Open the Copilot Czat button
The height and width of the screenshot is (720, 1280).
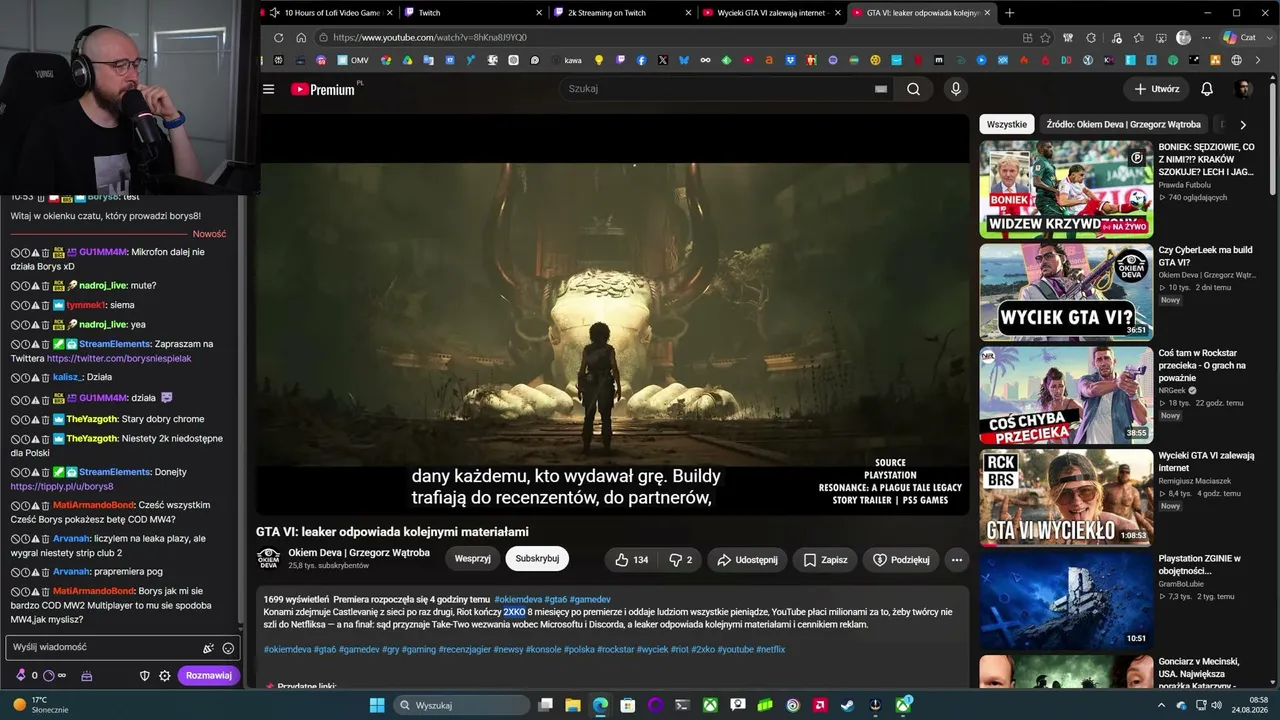coord(1240,38)
